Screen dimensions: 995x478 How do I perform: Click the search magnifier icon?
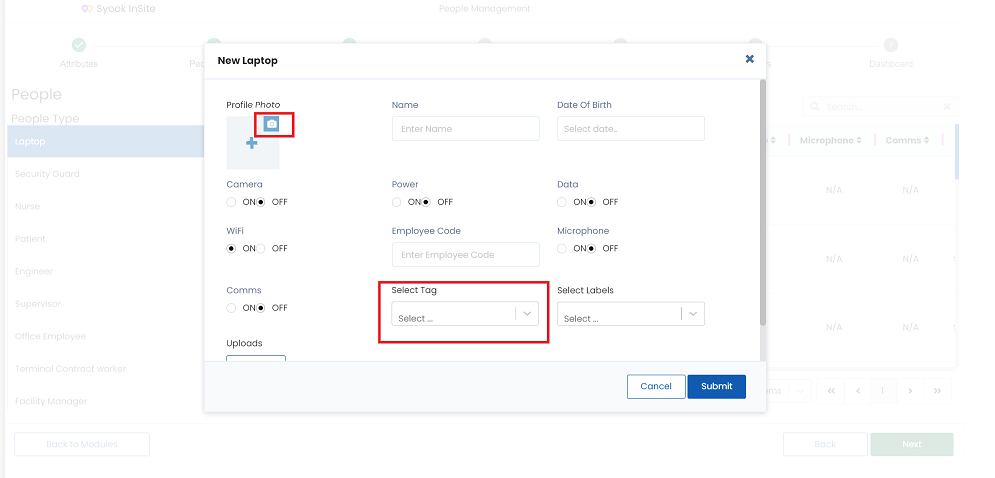815,107
